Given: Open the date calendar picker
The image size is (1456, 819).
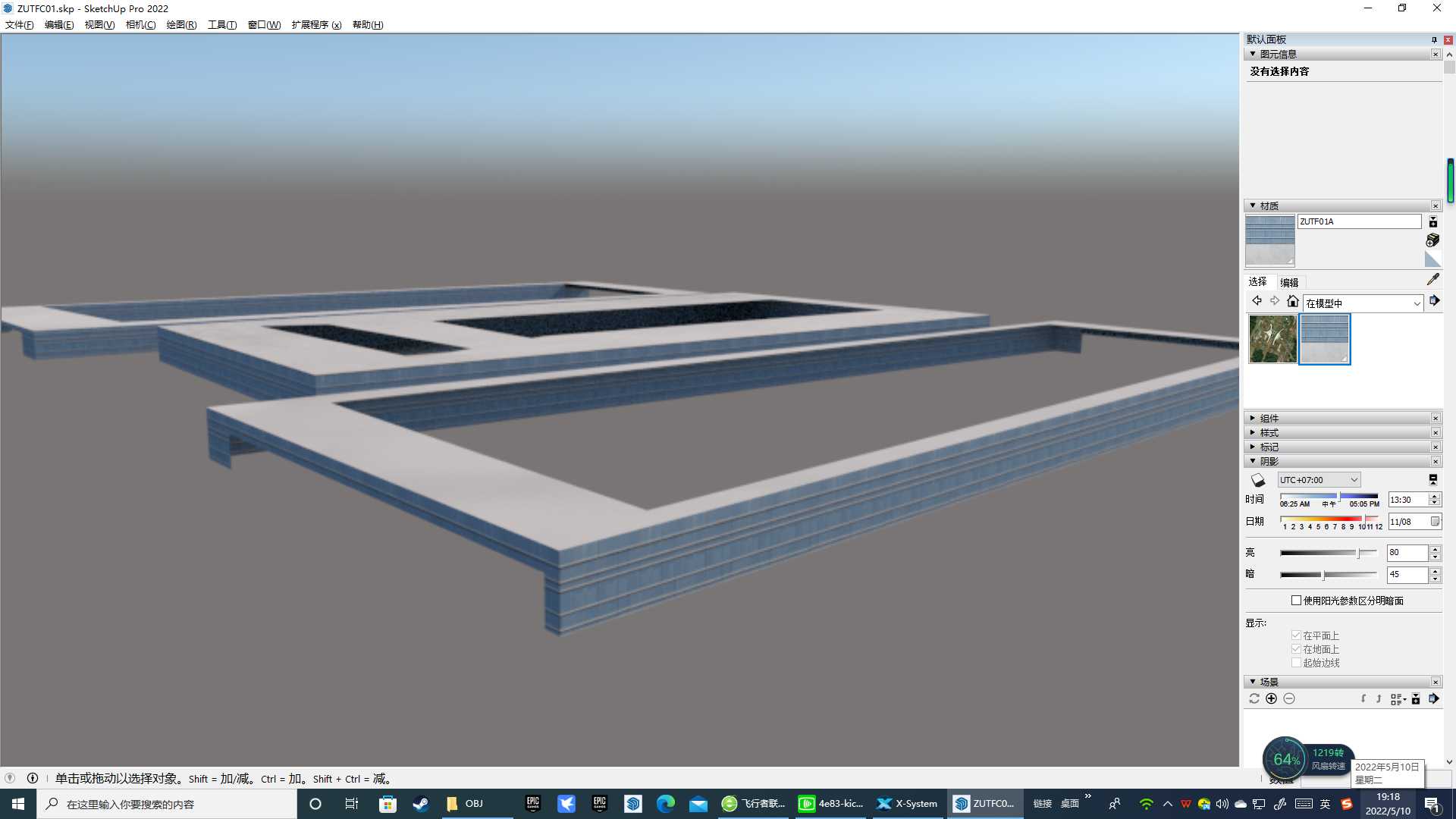Looking at the screenshot, I should pos(1435,522).
